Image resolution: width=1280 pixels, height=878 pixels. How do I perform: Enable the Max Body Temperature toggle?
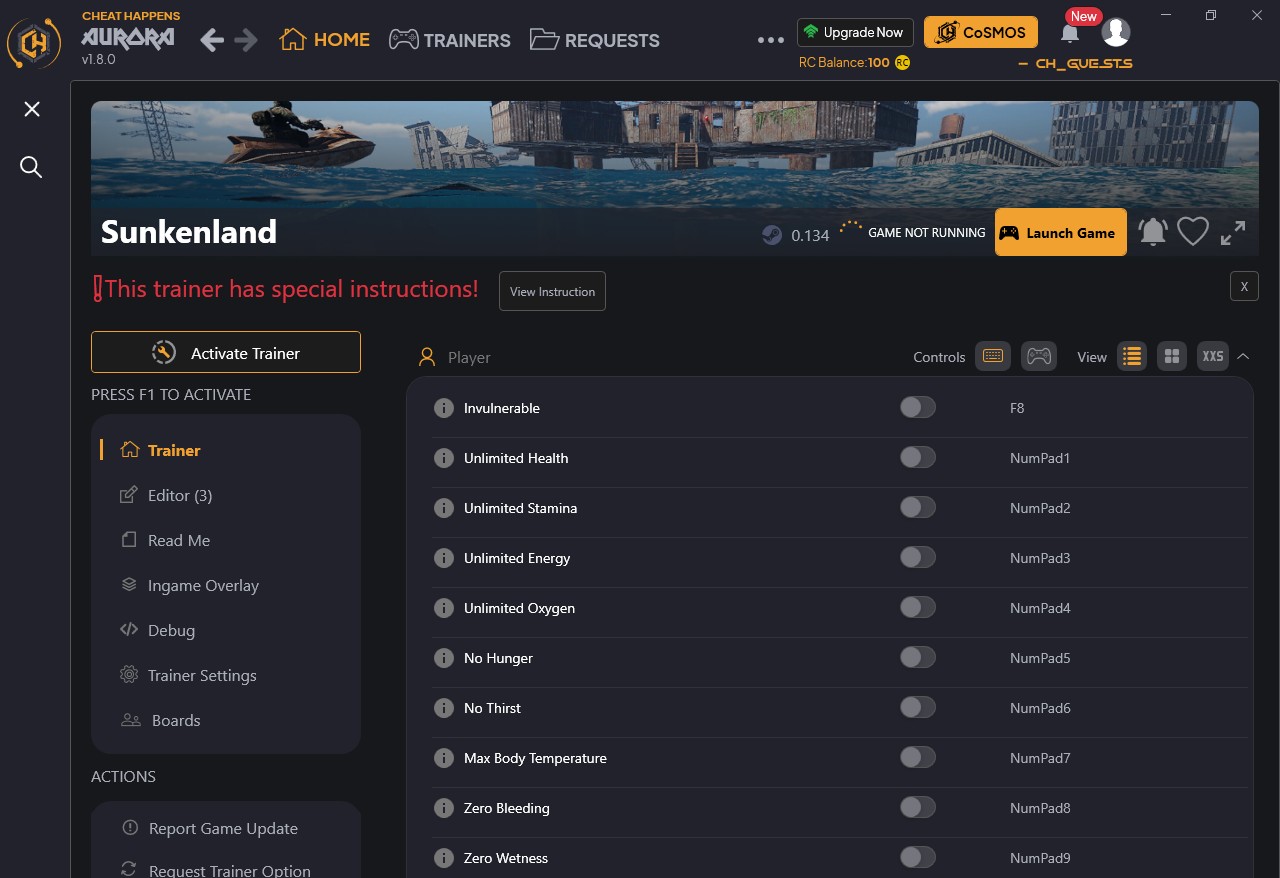pos(917,757)
